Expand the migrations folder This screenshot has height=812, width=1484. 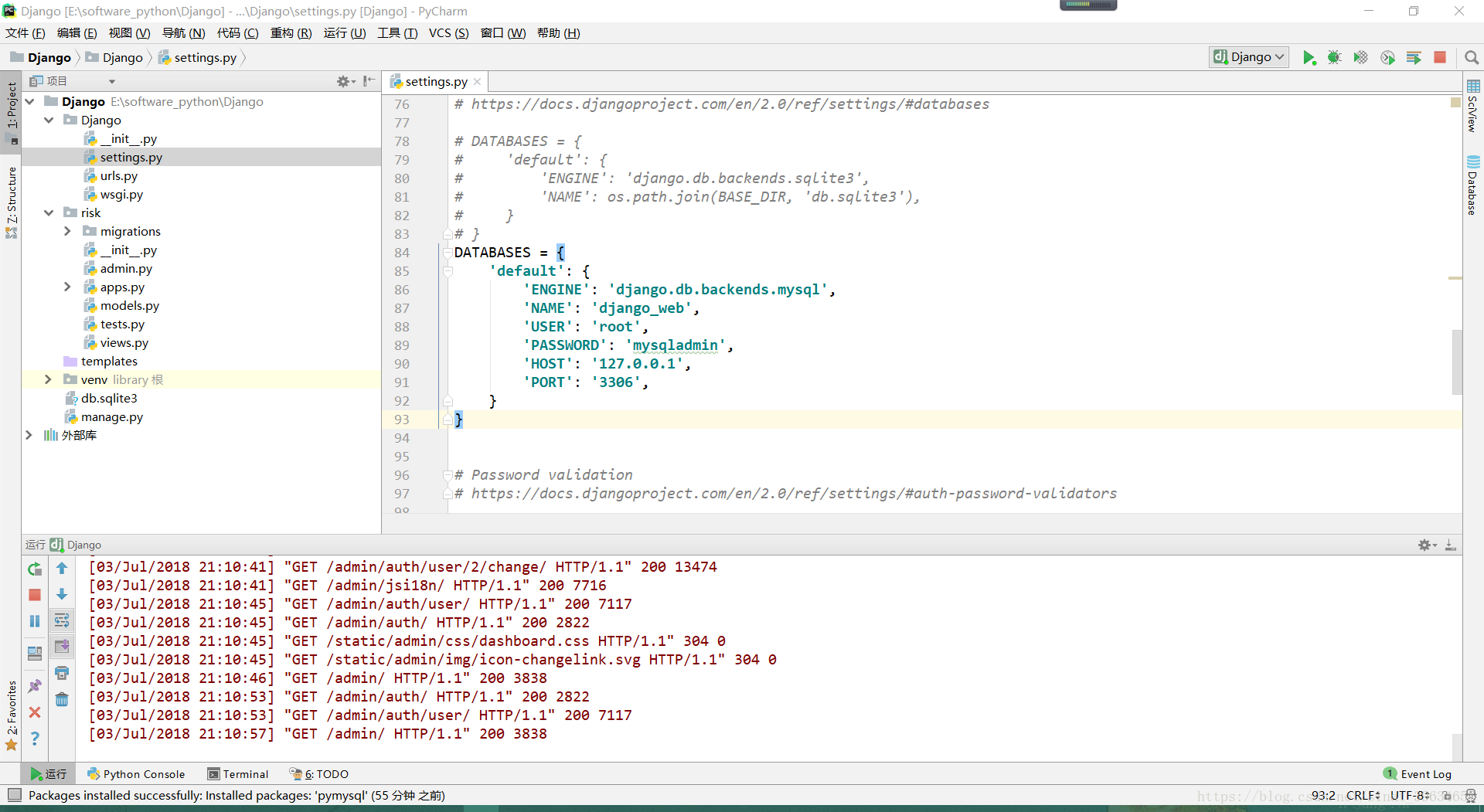pyautogui.click(x=67, y=232)
